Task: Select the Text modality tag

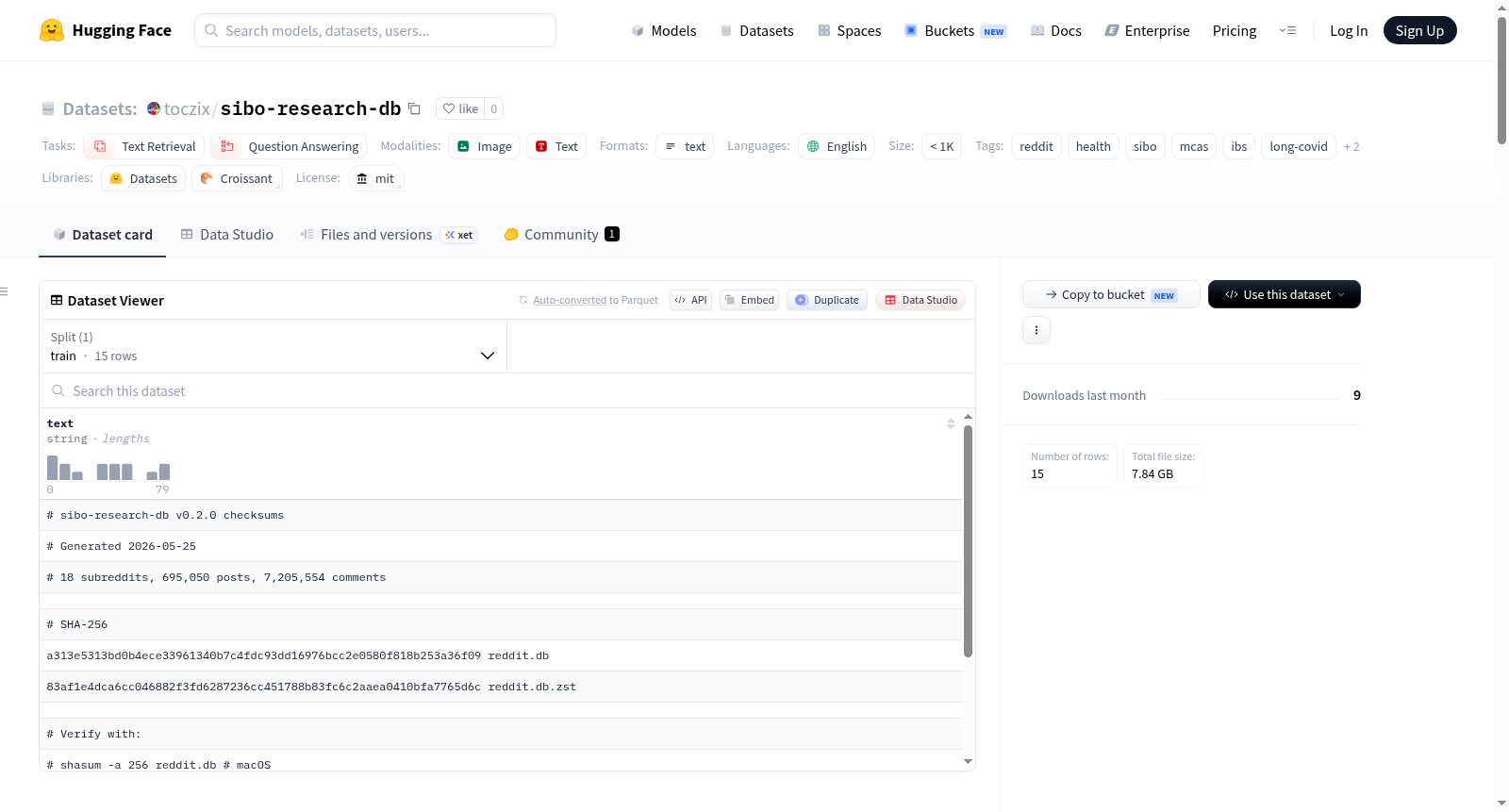Action: click(x=556, y=146)
